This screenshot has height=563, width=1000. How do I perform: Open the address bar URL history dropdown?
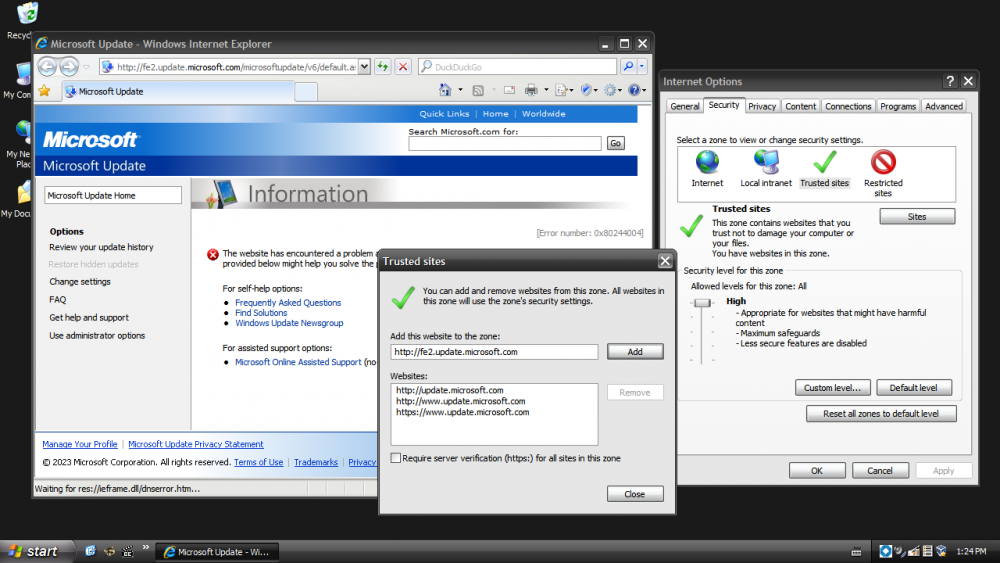click(364, 66)
